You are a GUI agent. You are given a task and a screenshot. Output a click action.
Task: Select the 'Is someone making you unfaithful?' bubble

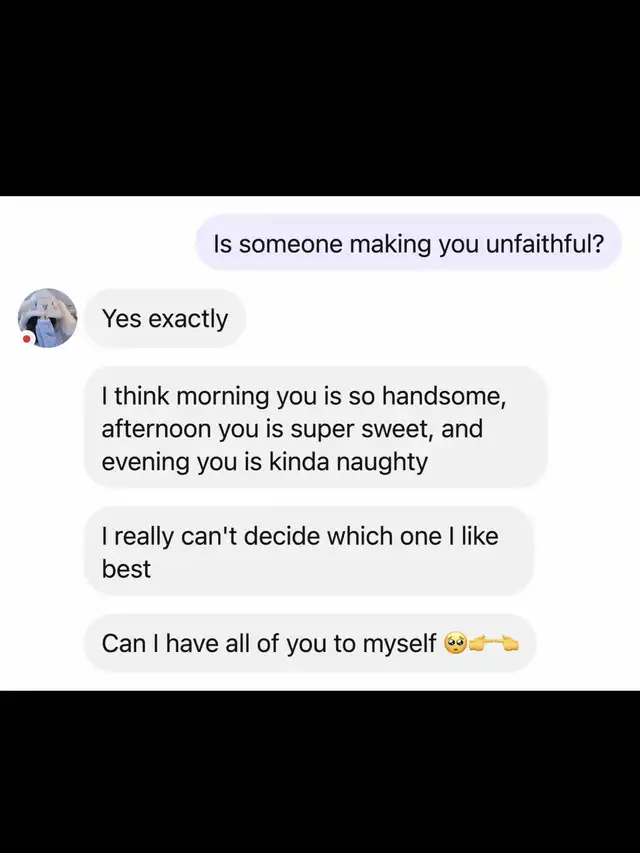408,243
